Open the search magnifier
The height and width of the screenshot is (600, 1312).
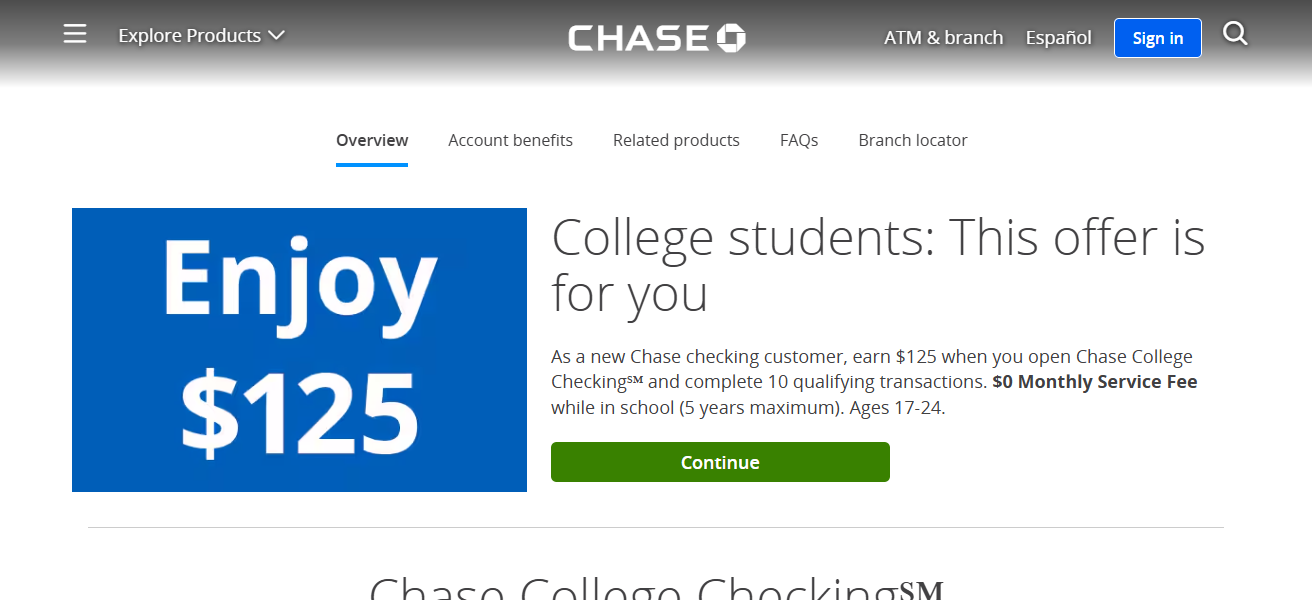point(1235,33)
